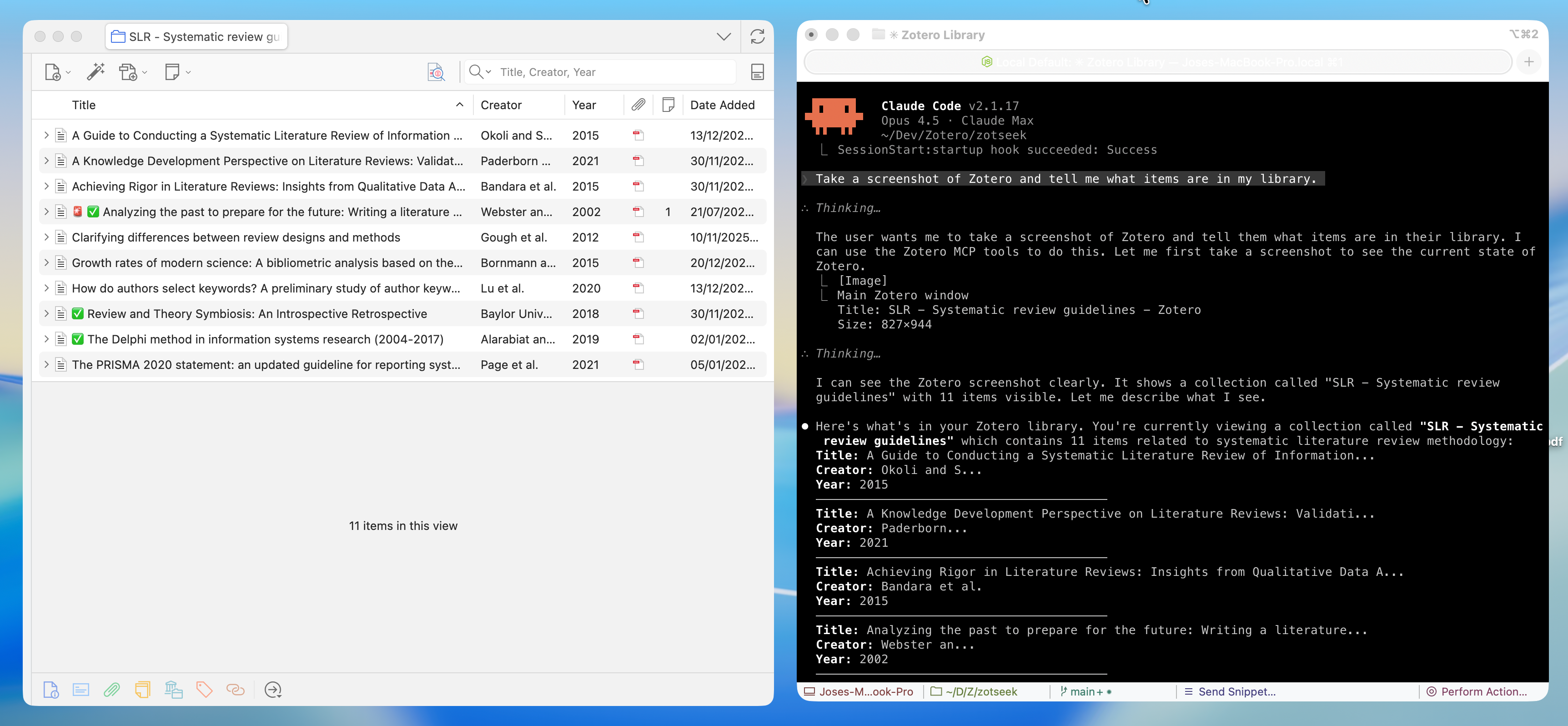
Task: Add a new attachment file
Action: click(x=129, y=71)
